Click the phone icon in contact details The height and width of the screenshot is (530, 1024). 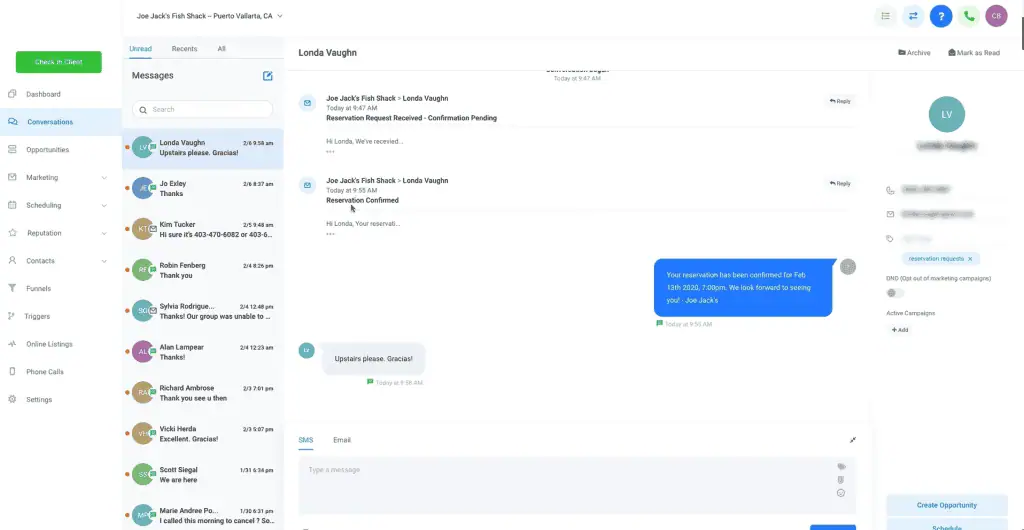pyautogui.click(x=889, y=191)
